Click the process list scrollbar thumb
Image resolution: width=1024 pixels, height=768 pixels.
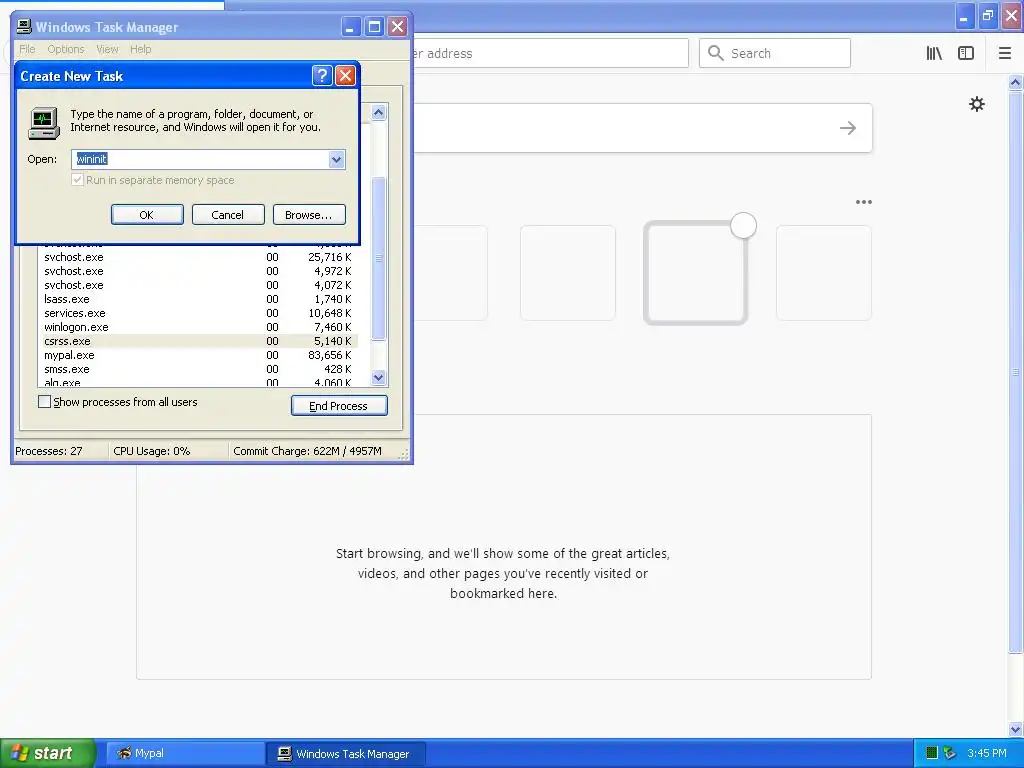pos(379,259)
